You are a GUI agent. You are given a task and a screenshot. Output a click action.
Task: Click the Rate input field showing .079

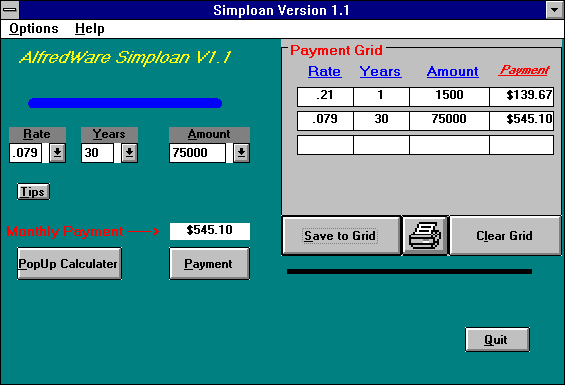[26, 153]
